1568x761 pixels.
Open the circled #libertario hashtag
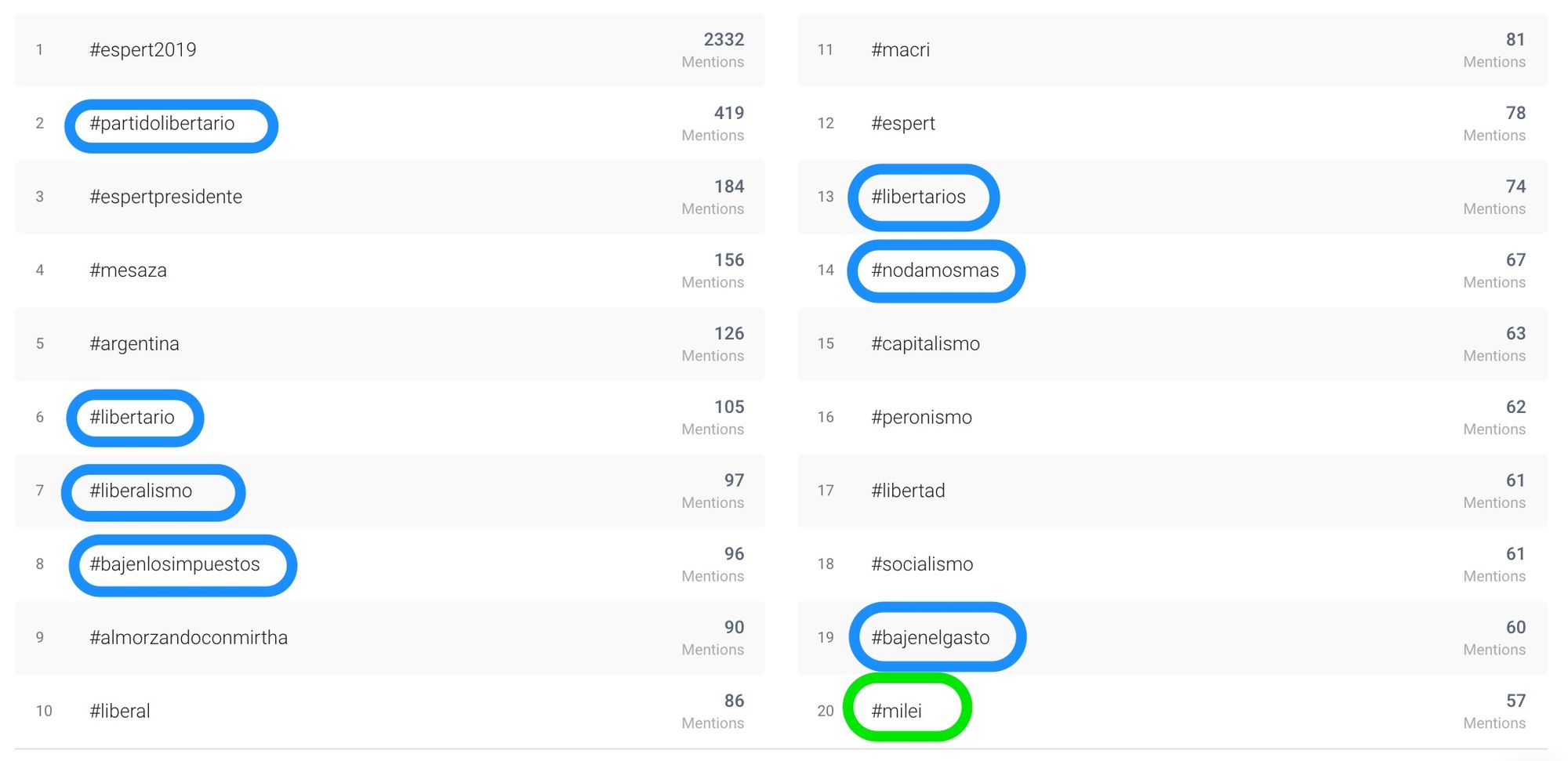click(132, 417)
